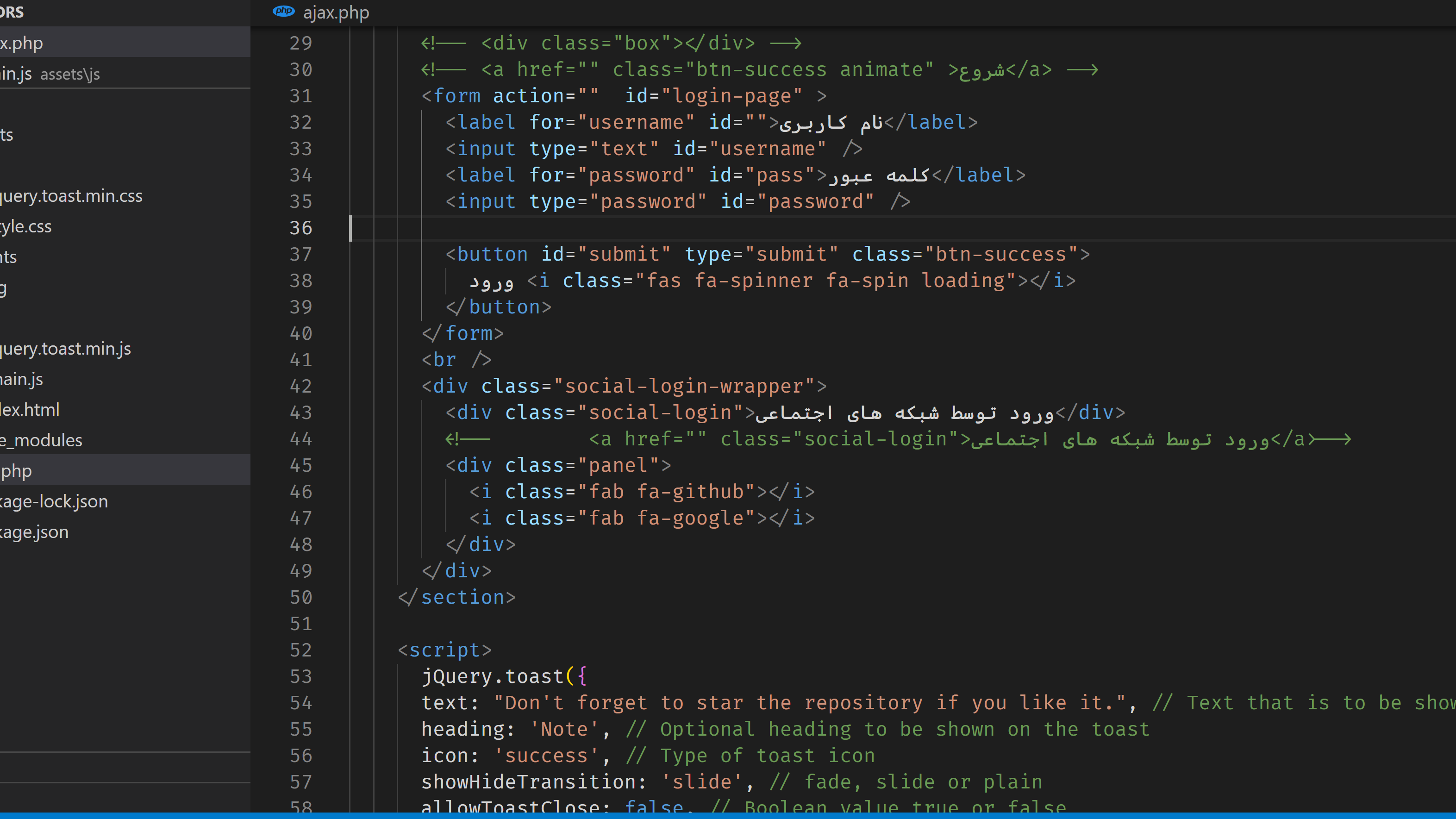This screenshot has height=819, width=1456.
Task: Select the ajax.php editor tab label
Action: point(336,13)
